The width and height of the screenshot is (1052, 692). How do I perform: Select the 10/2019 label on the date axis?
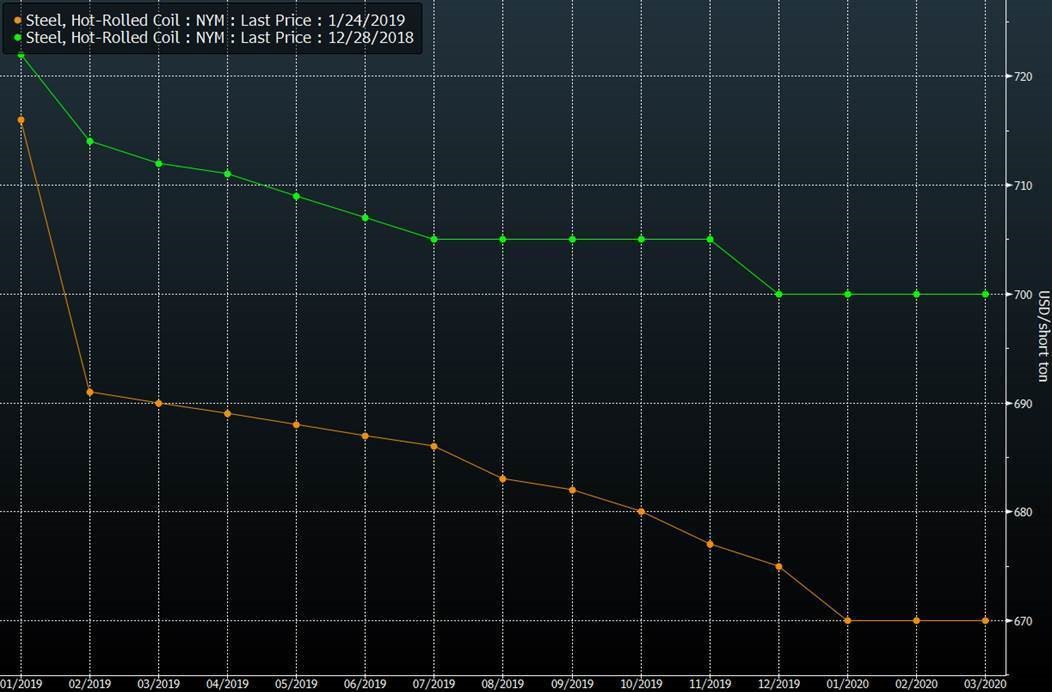[x=641, y=685]
